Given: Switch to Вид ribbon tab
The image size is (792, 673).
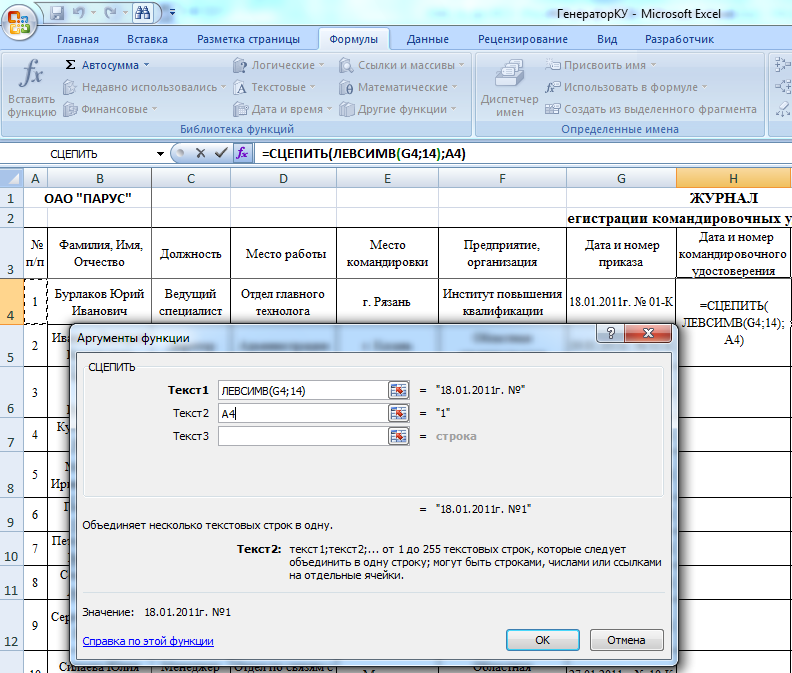Looking at the screenshot, I should pos(607,39).
